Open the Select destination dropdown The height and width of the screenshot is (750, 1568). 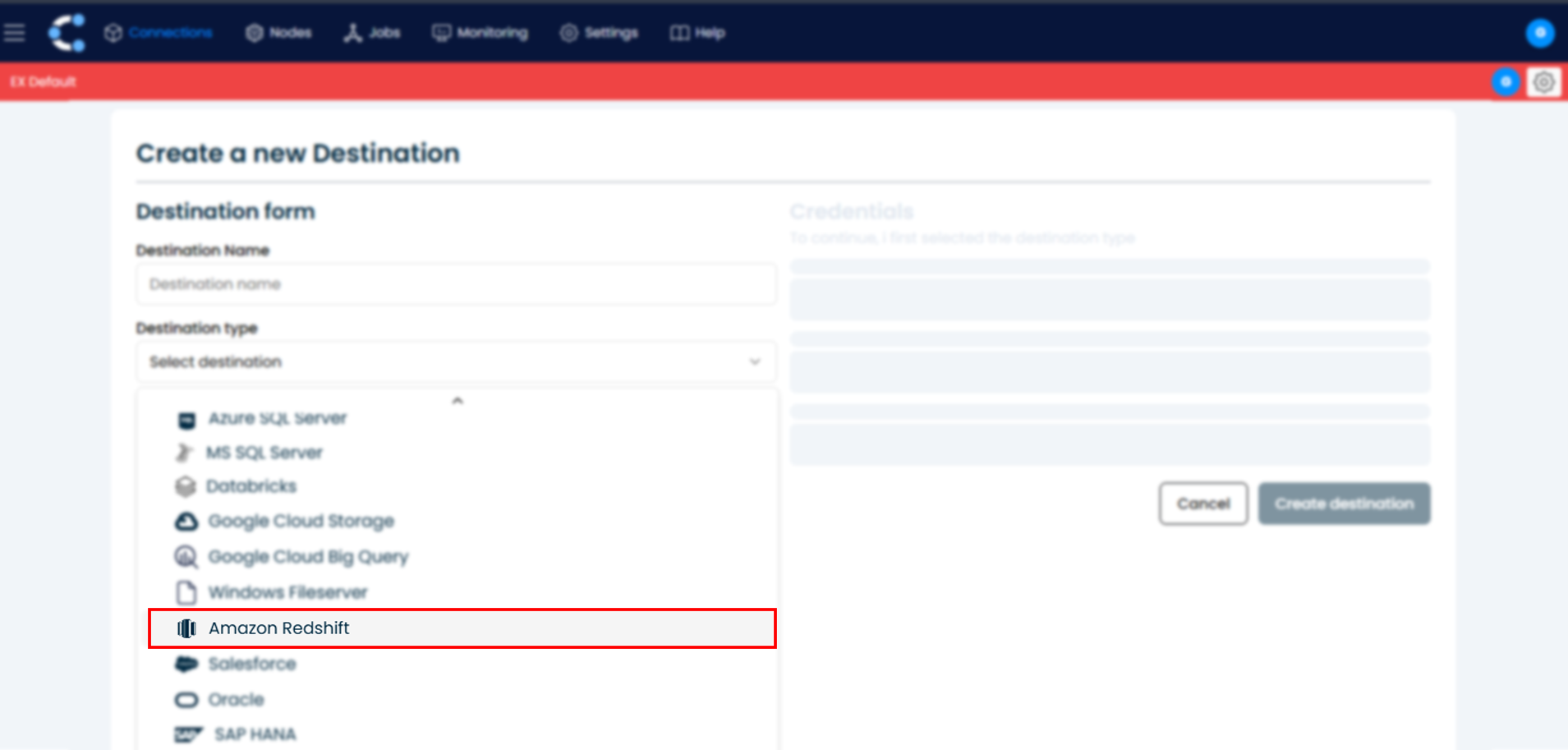[455, 361]
